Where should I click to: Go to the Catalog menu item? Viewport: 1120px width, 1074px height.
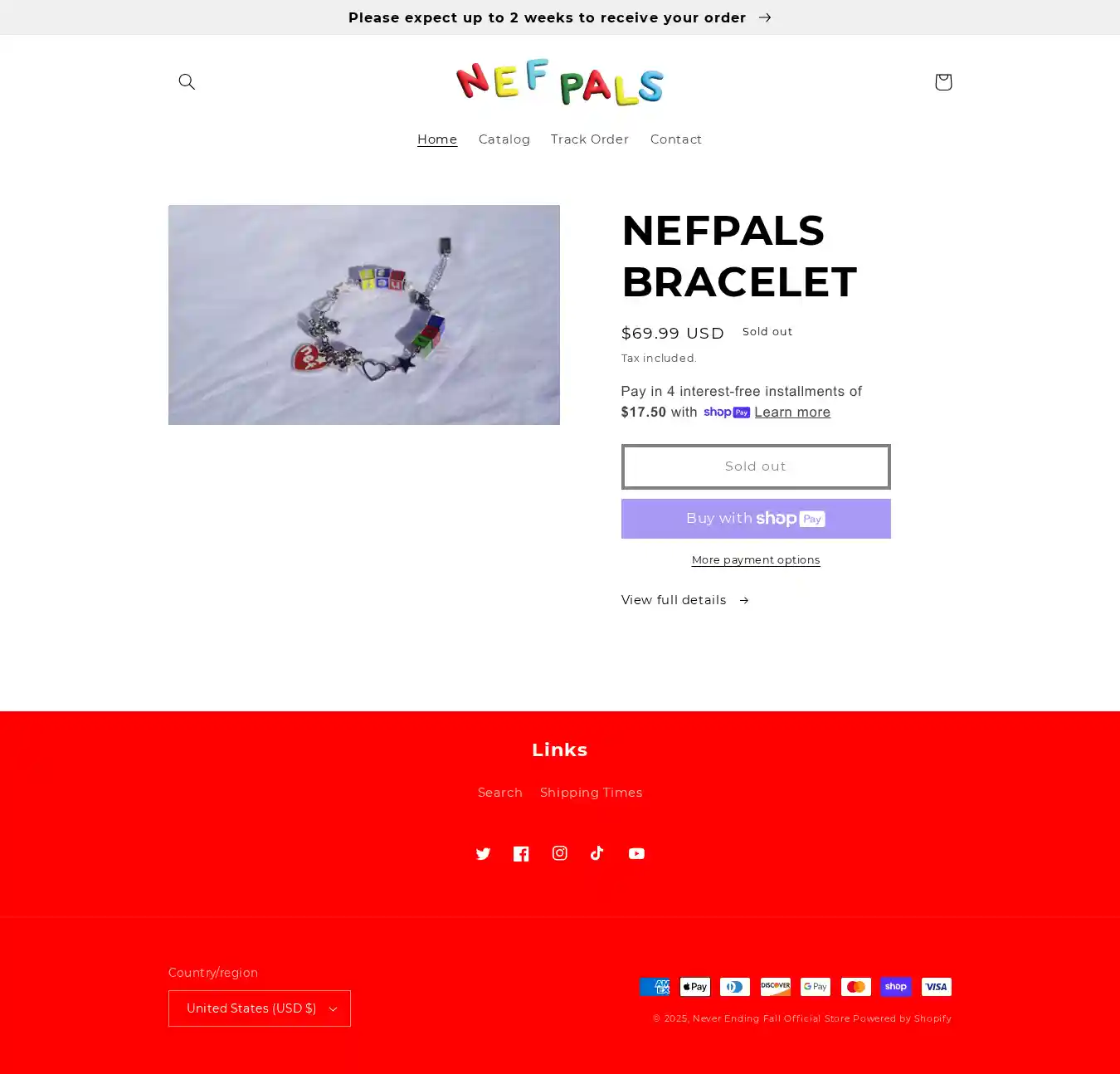pos(504,139)
